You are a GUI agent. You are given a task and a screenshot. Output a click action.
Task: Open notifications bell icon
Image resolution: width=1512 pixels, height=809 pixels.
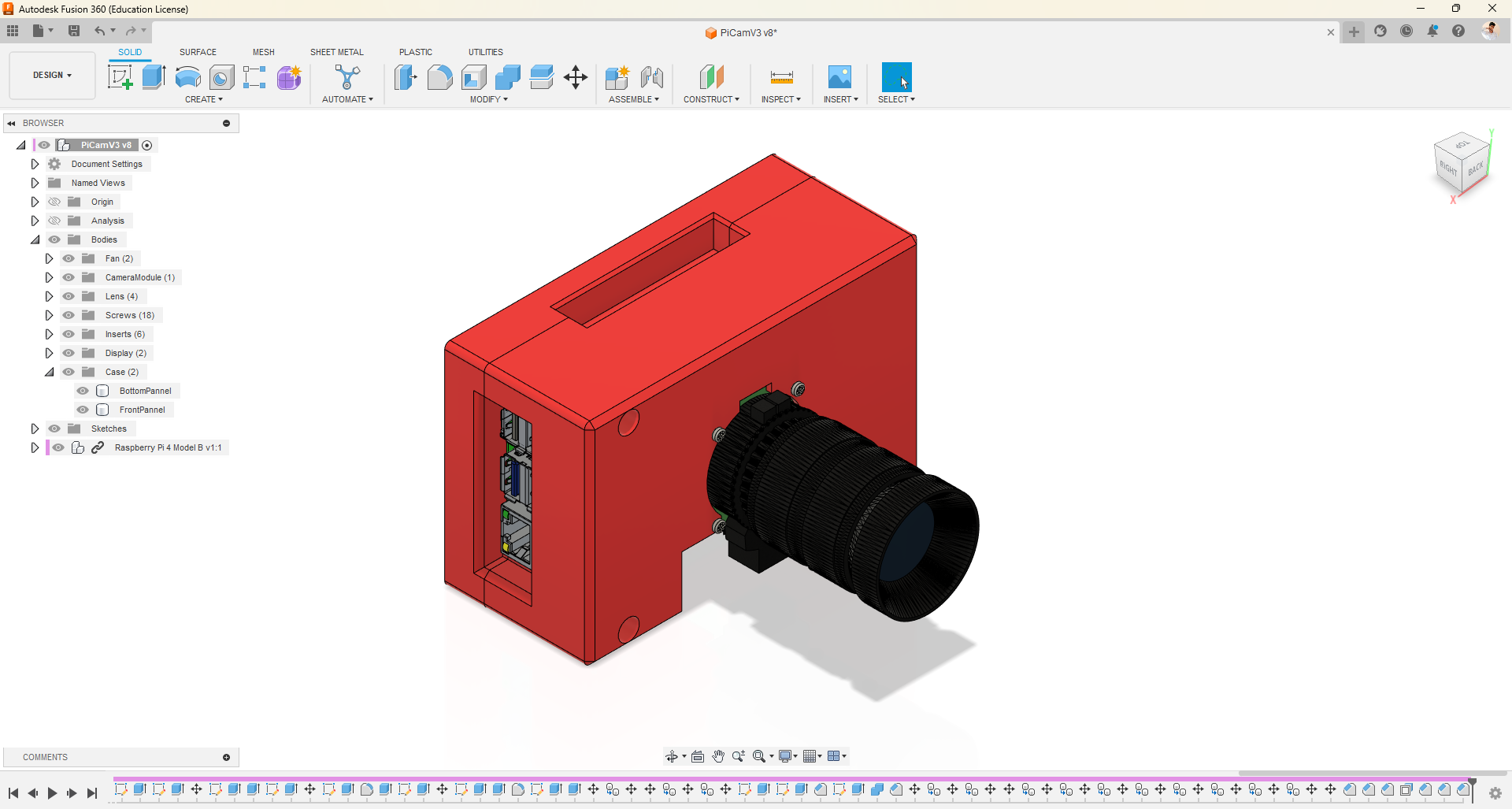(x=1432, y=31)
